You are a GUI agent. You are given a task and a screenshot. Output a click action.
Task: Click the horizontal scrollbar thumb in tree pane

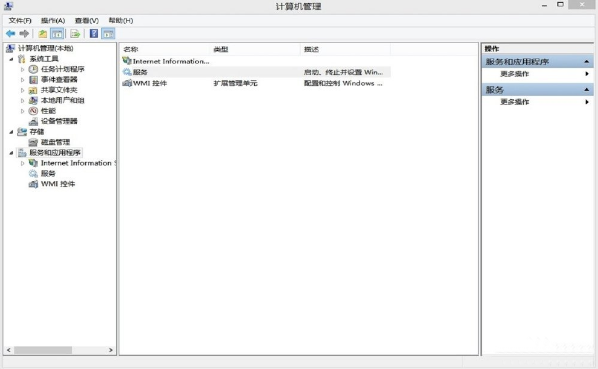(43, 350)
